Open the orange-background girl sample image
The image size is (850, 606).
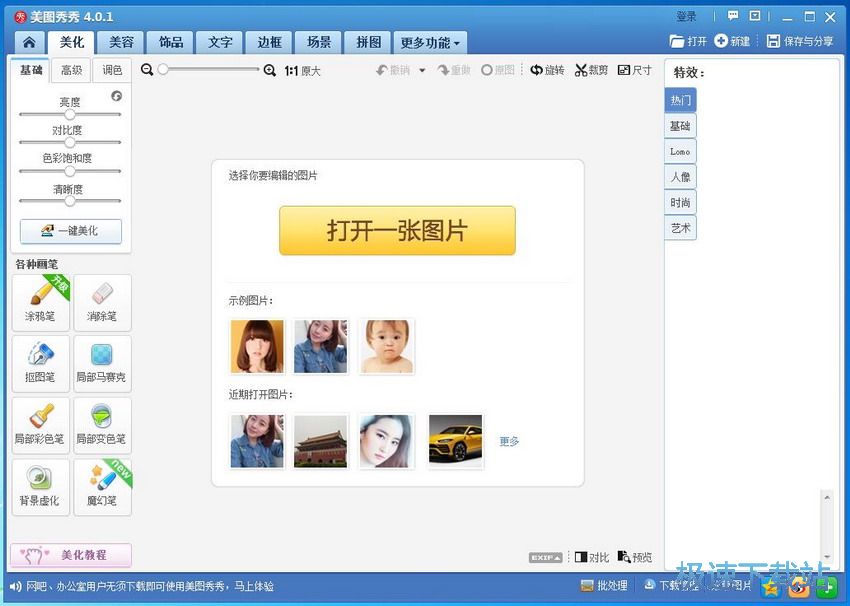coord(257,346)
